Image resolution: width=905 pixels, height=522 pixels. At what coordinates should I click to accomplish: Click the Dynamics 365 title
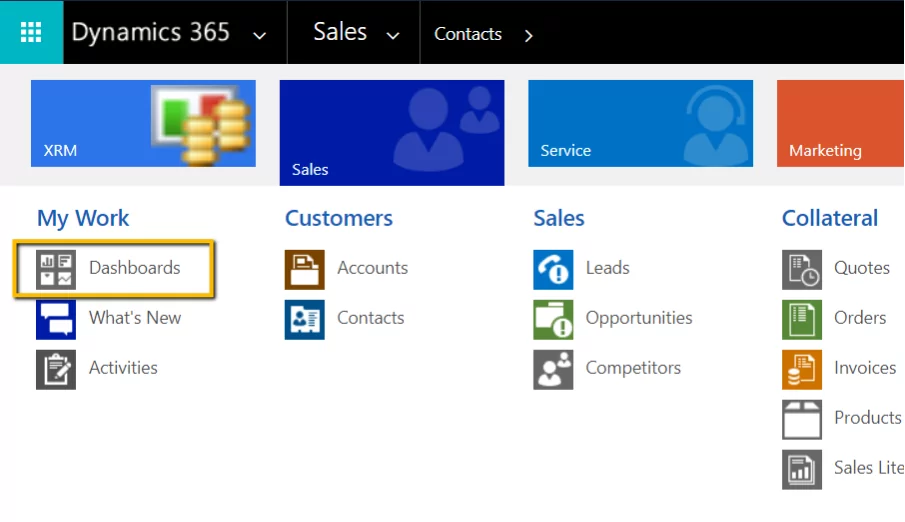pyautogui.click(x=151, y=32)
